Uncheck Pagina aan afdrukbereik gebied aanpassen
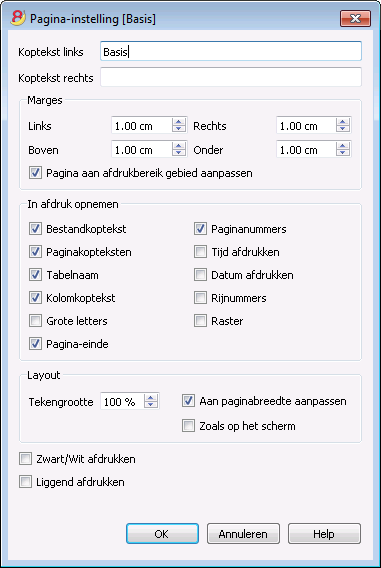The width and height of the screenshot is (381, 568). point(35,173)
